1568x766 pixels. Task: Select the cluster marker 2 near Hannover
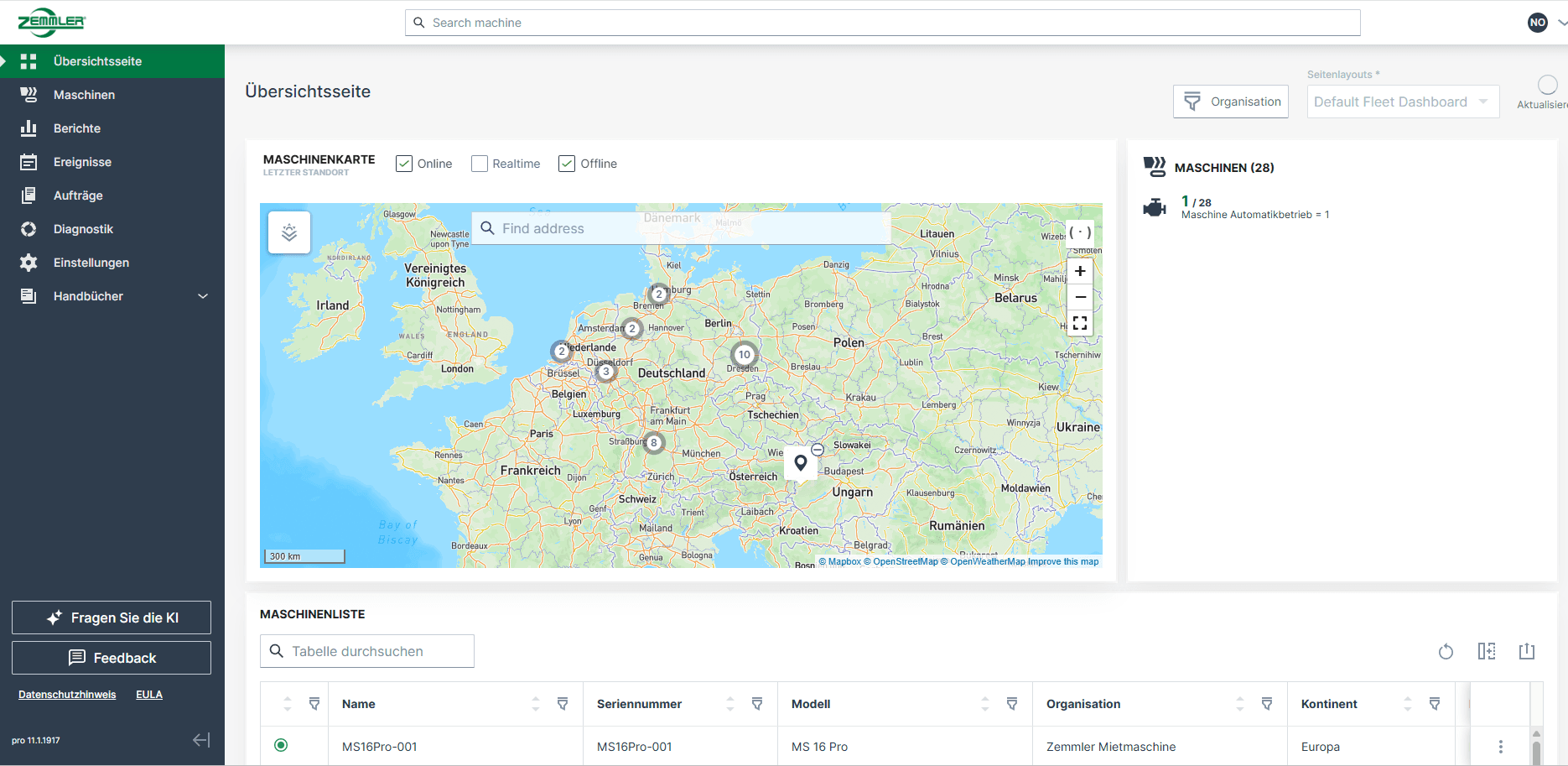632,328
